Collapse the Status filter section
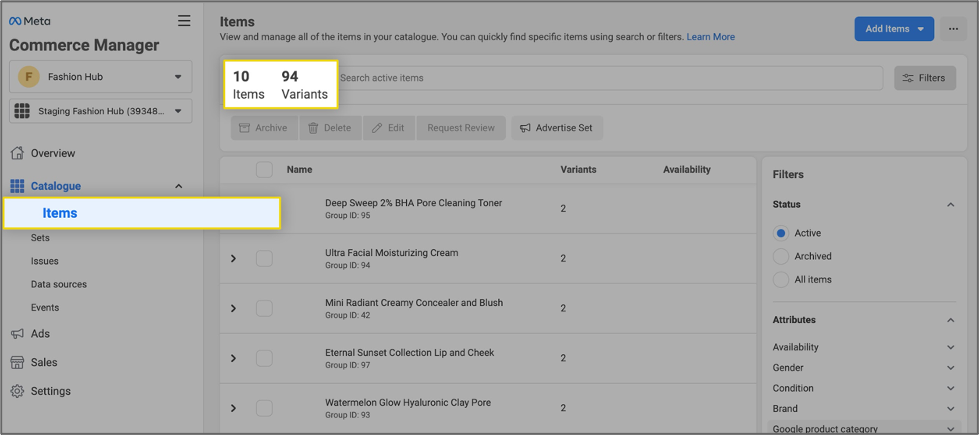Screen dimensions: 979x435 [x=950, y=205]
